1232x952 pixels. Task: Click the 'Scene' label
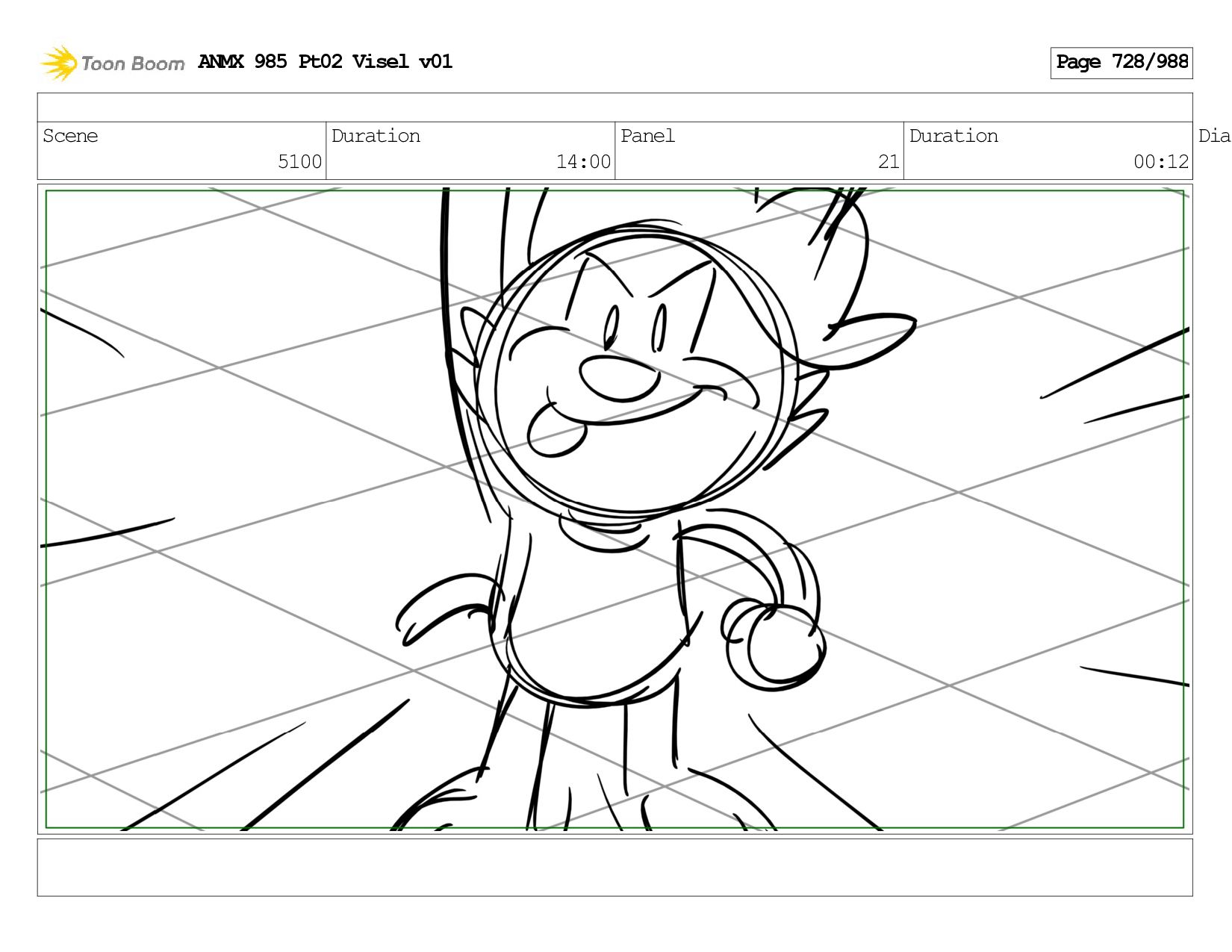click(70, 136)
